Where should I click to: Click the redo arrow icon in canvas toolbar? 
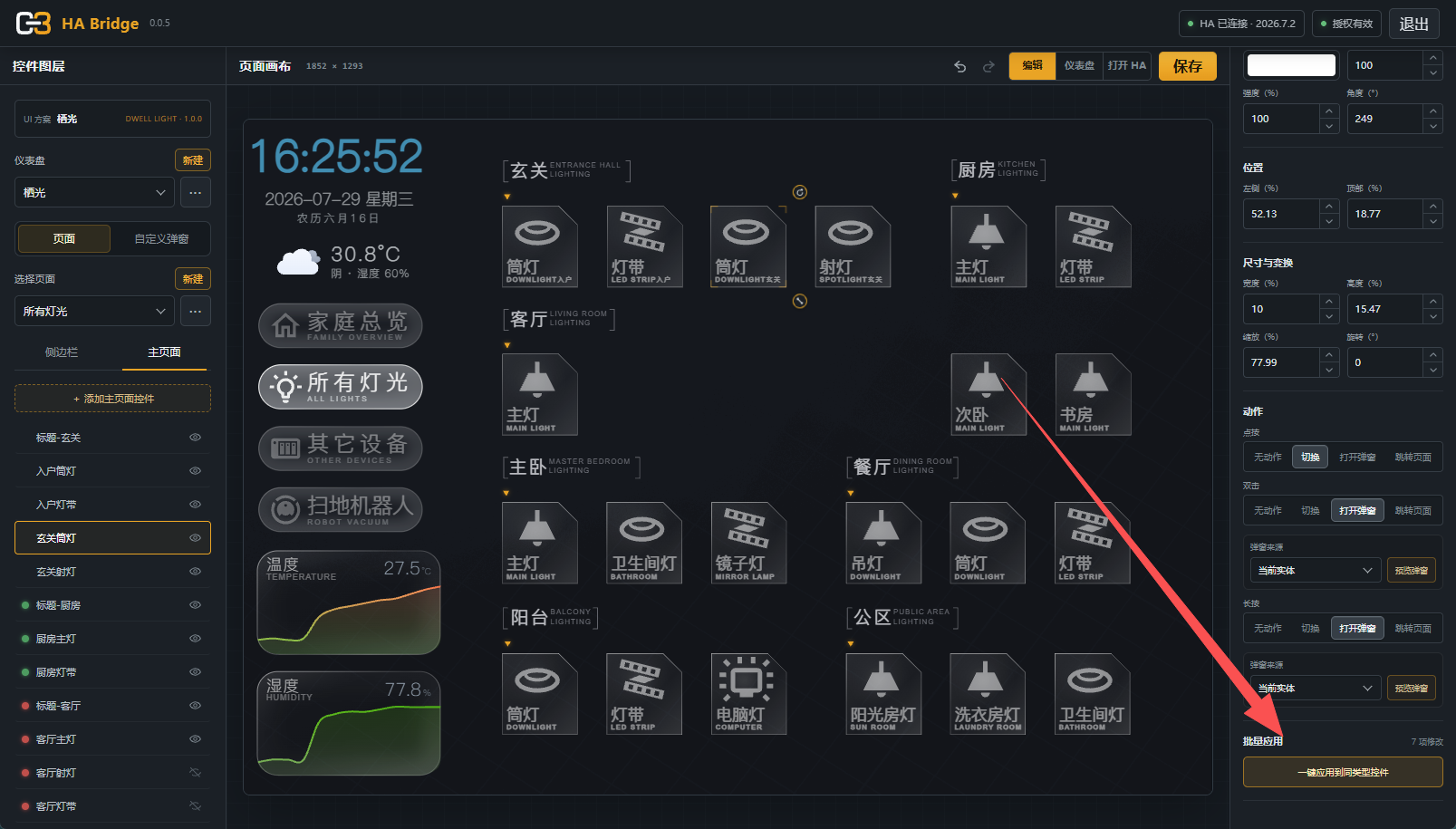point(988,66)
